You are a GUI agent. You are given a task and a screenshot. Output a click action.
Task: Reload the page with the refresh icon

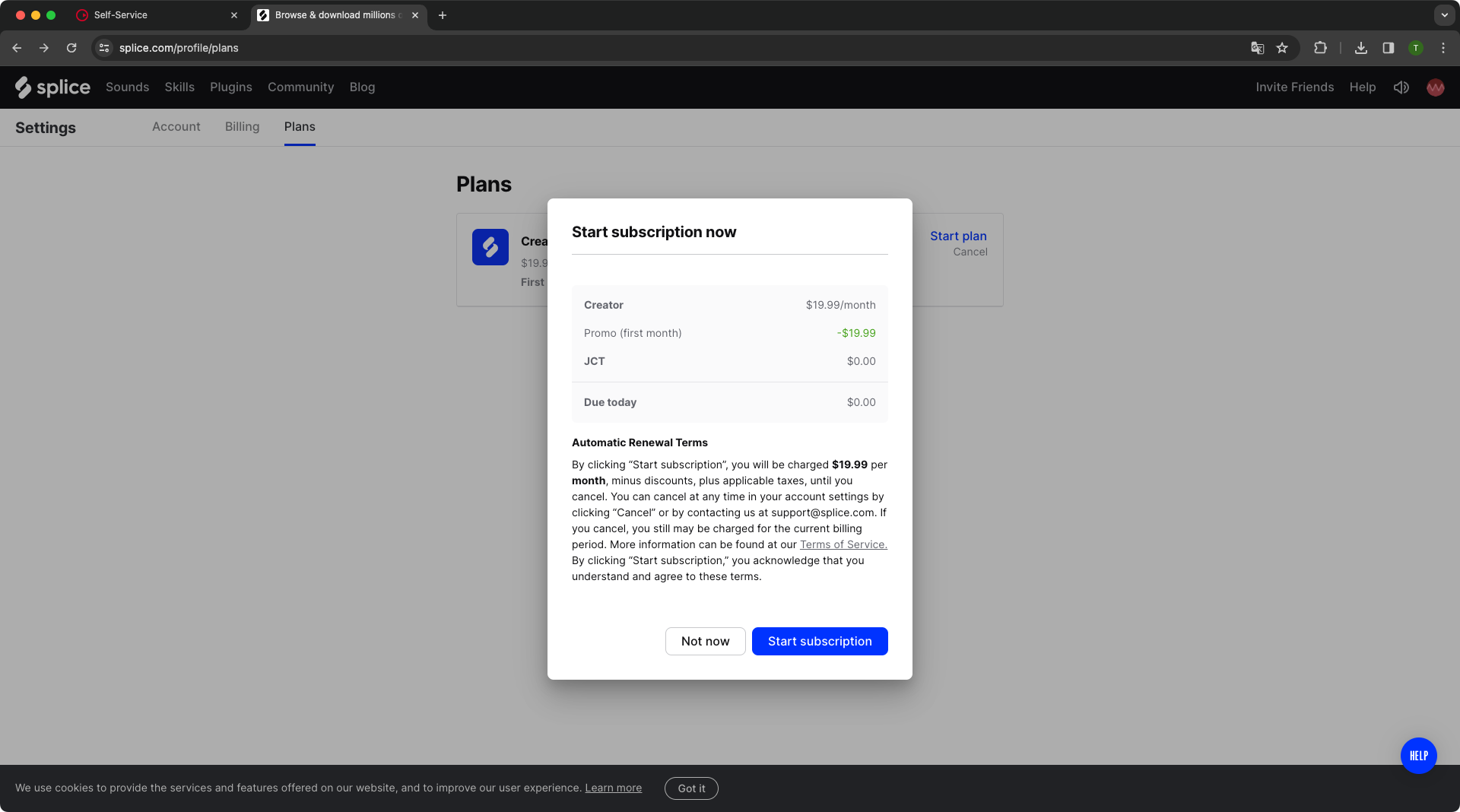tap(71, 48)
